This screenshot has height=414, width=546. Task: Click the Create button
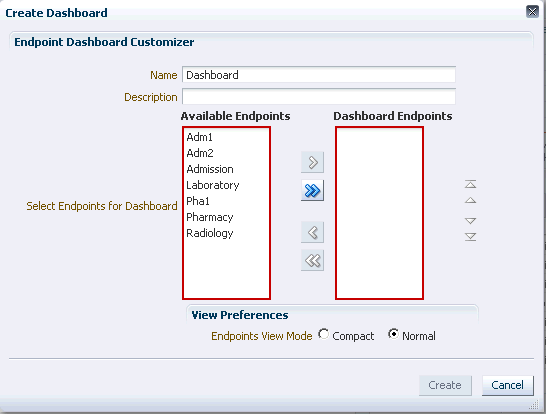(x=445, y=385)
